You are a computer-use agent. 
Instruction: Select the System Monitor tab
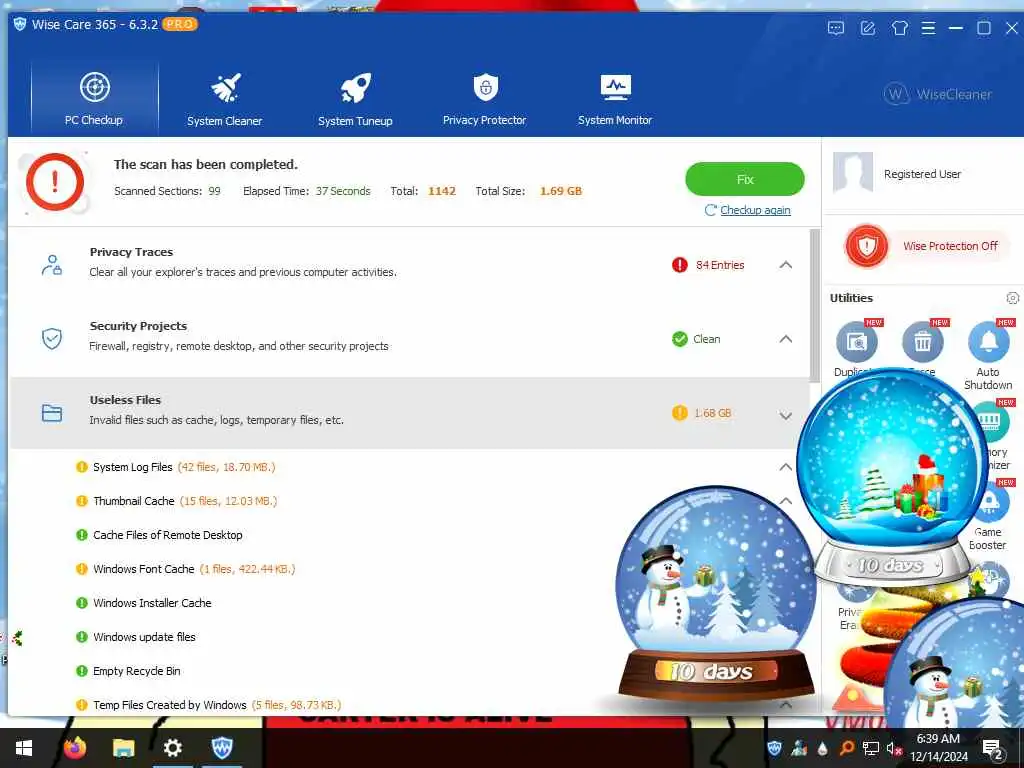click(615, 99)
